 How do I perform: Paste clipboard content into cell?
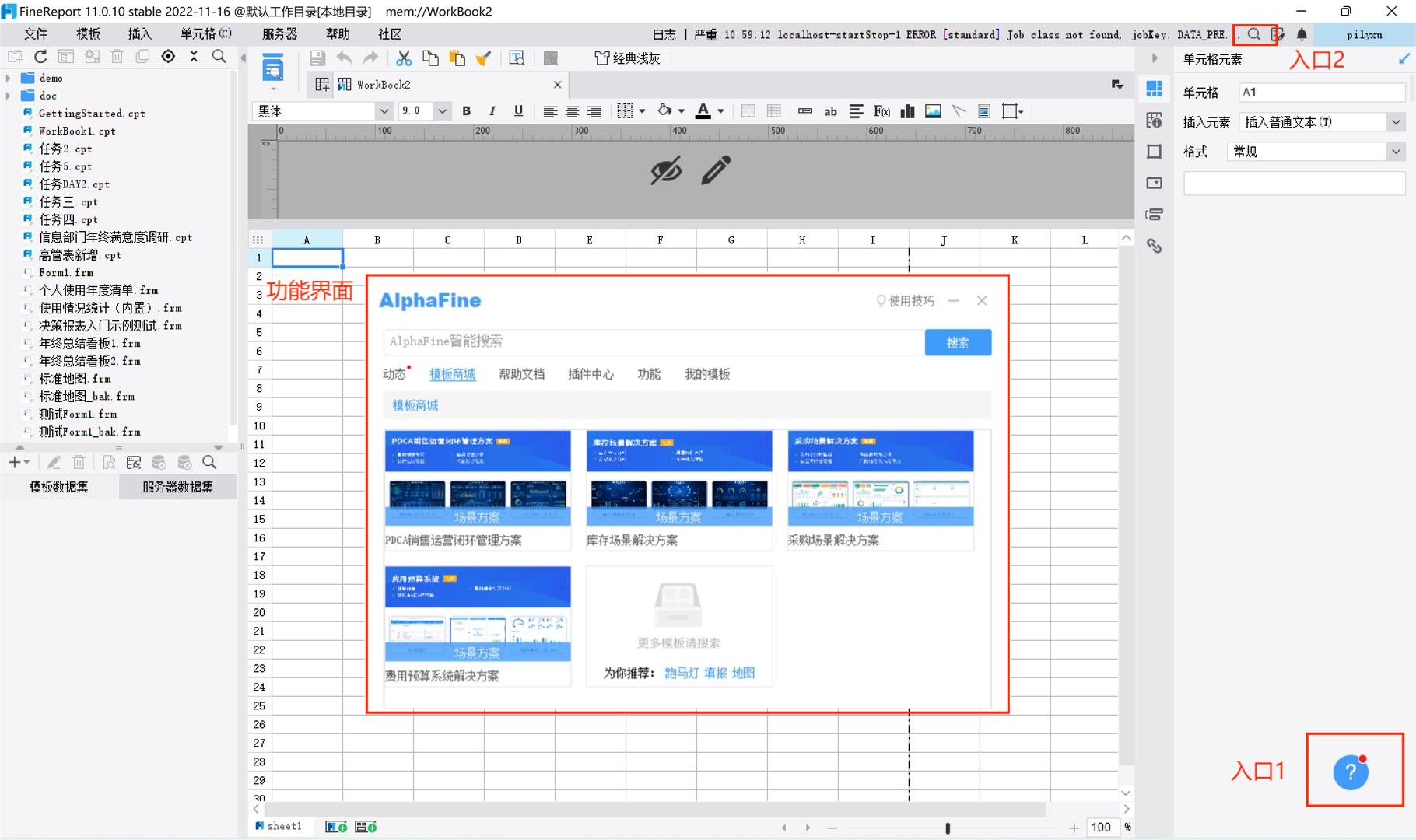(457, 58)
